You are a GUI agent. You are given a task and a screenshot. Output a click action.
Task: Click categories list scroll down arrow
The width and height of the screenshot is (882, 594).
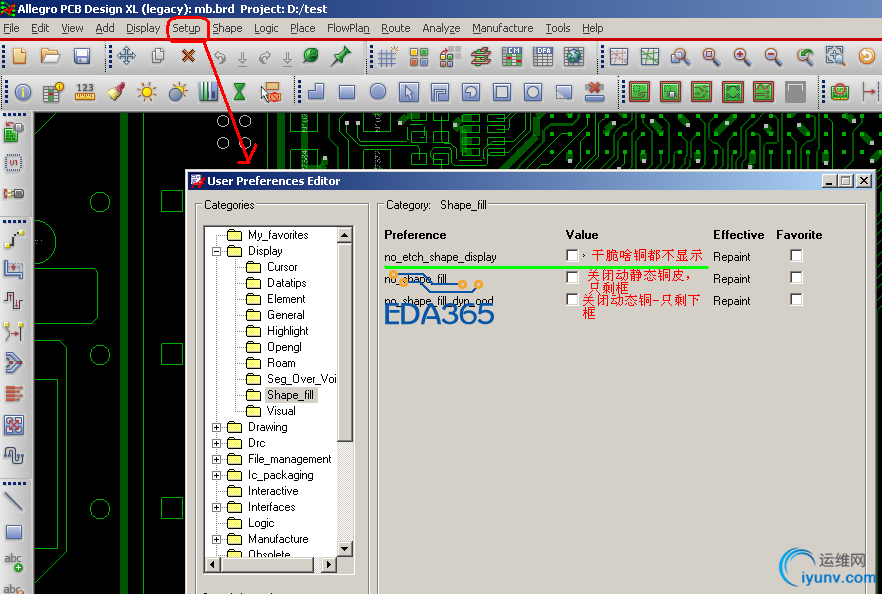tap(345, 548)
